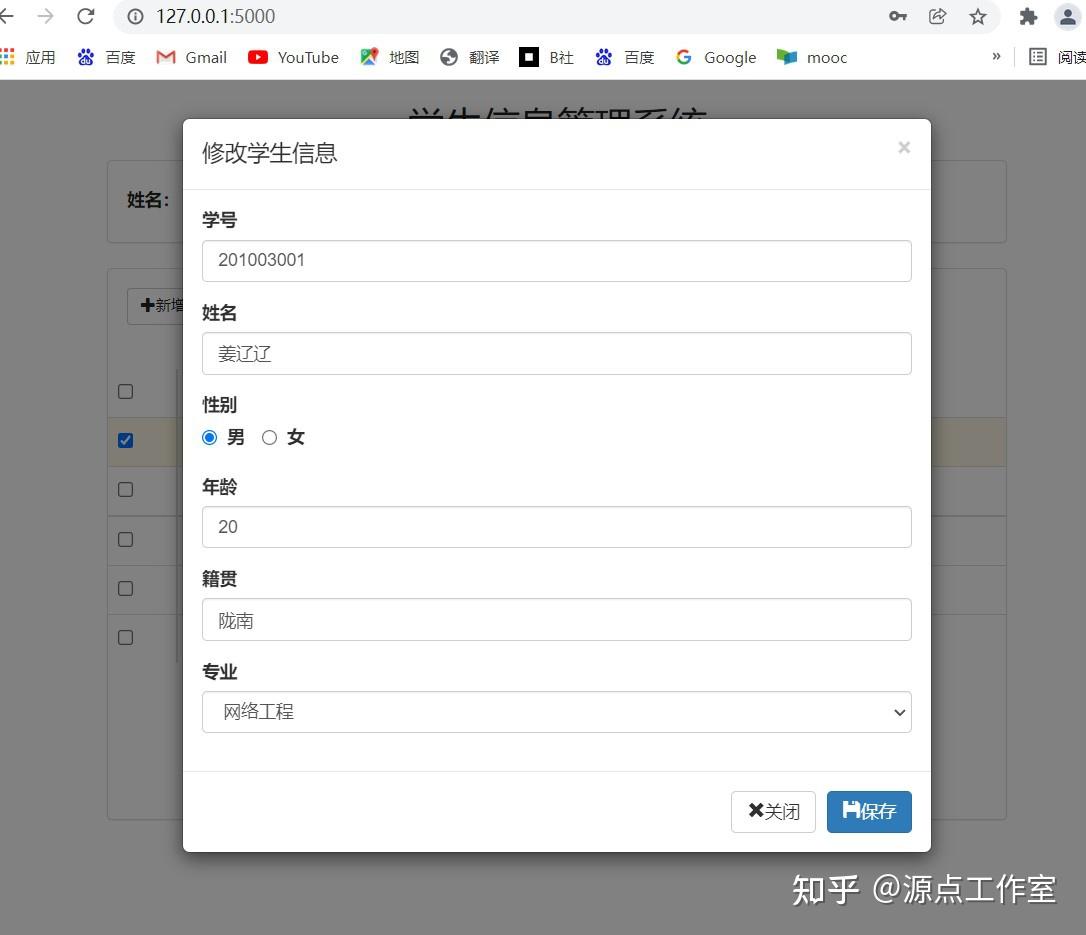1086x935 pixels.
Task: Click the password key icon in address bar
Action: coord(898,17)
